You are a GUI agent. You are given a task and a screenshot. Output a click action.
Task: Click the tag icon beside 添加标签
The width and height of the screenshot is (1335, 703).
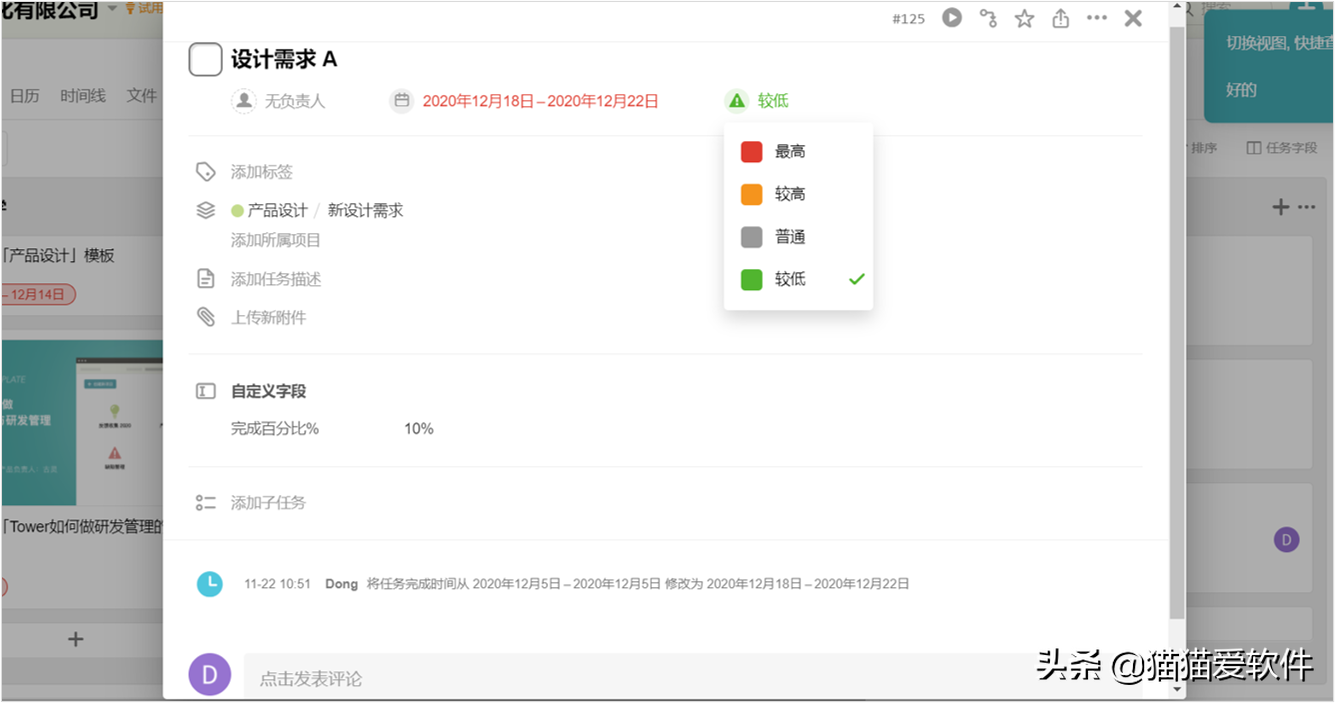coord(206,171)
